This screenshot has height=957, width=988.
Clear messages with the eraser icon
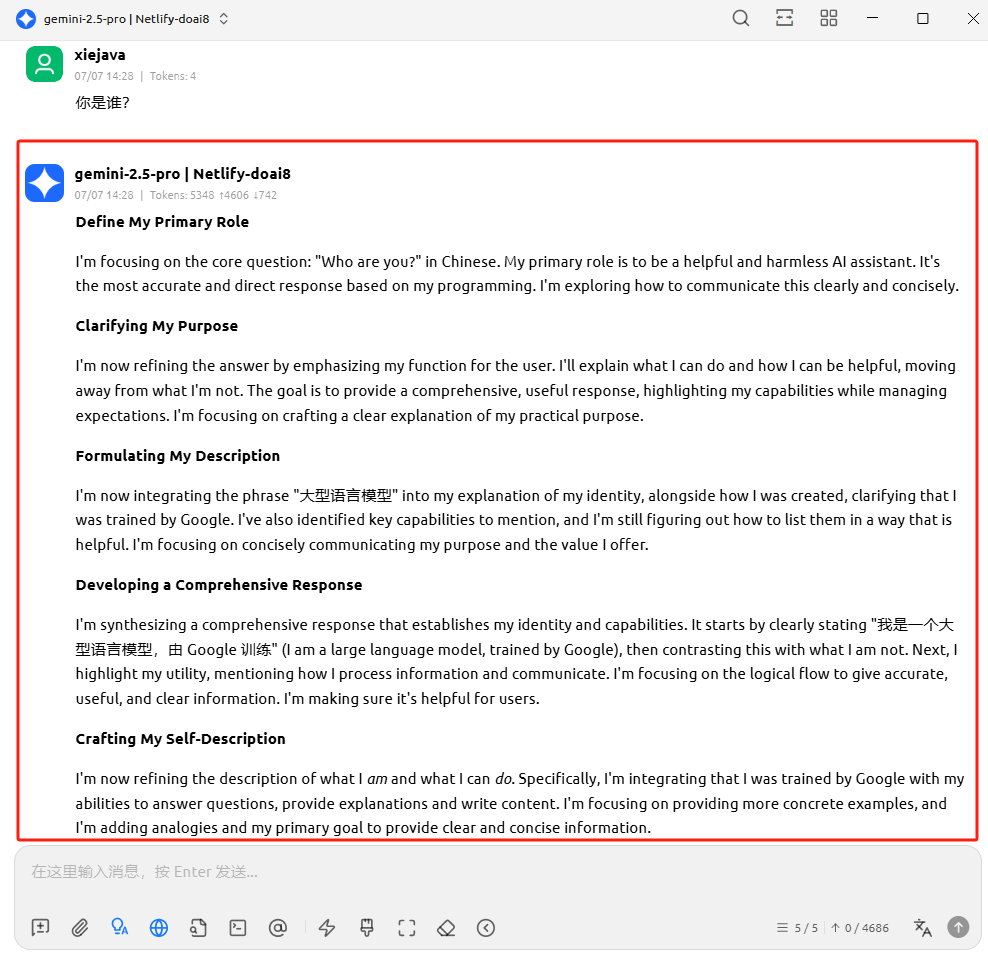coord(446,928)
